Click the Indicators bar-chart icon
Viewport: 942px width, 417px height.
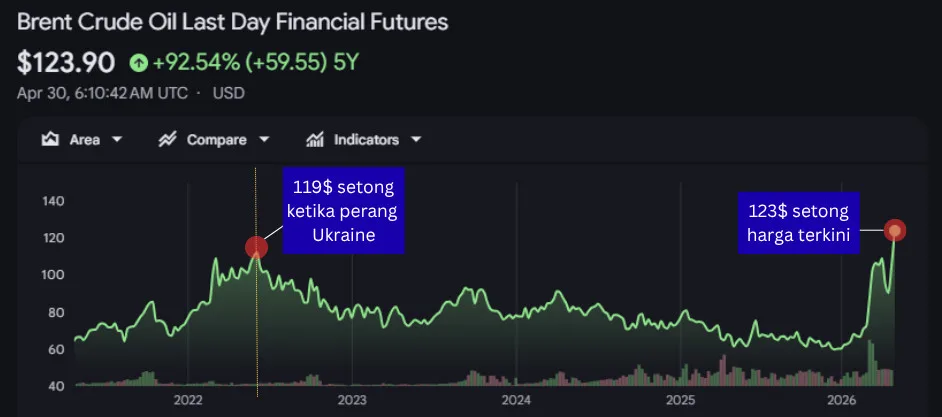315,140
